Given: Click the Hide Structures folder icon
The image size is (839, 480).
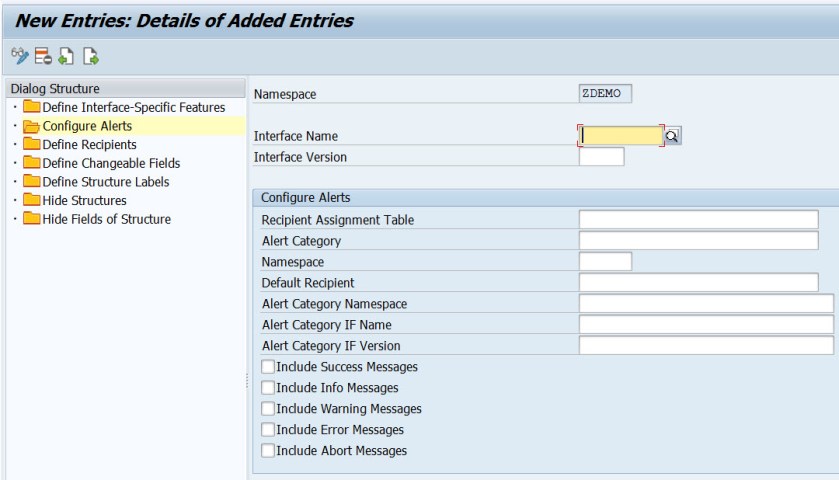Looking at the screenshot, I should click(31, 201).
